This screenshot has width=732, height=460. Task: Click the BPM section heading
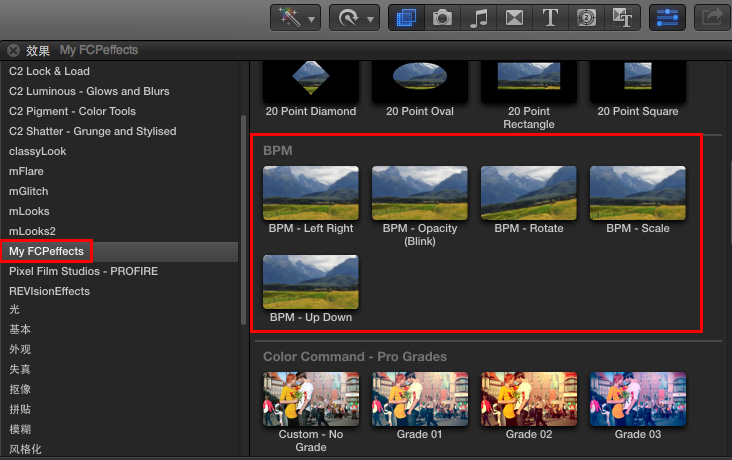point(278,150)
